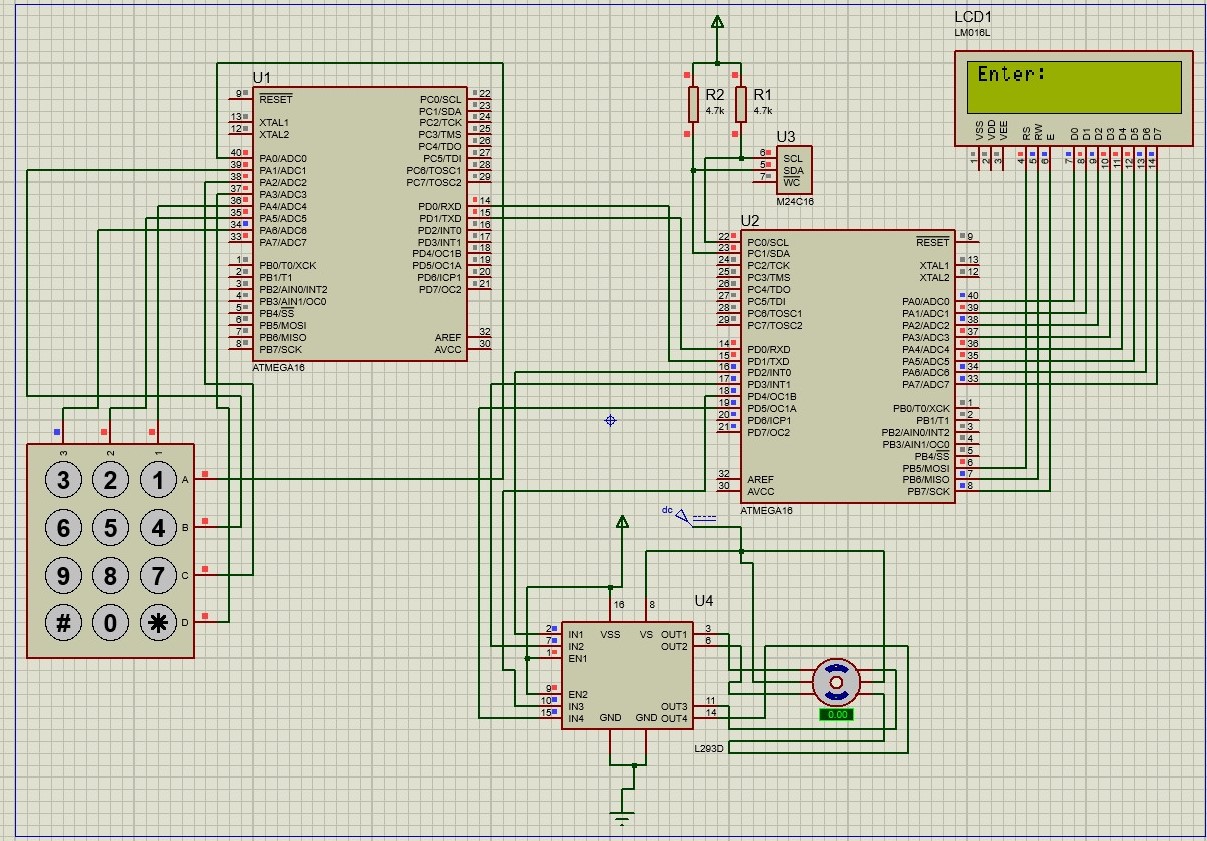Click the EN1 pin label on U4

[x=577, y=658]
